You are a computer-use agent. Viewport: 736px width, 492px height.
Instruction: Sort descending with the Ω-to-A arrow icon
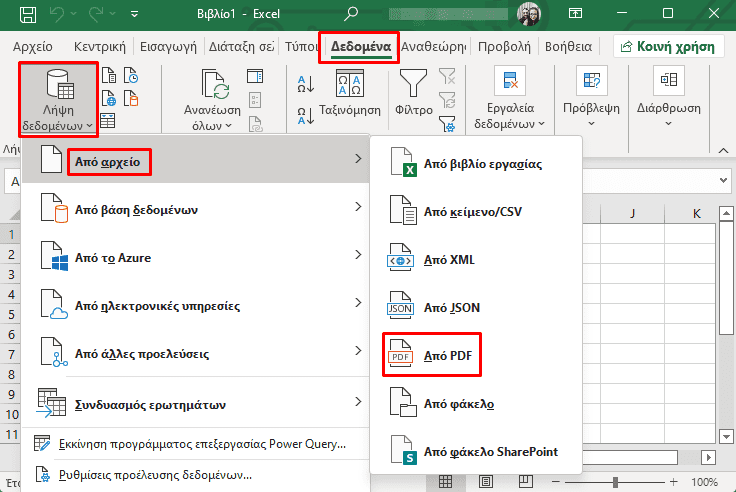[x=306, y=115]
